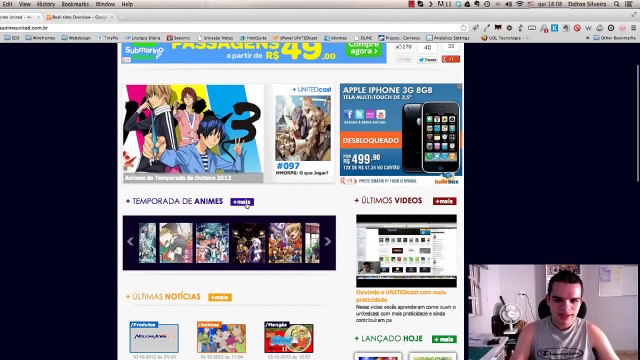Enter fullscreen with the expand arrows icon
The image size is (640, 360).
tap(633, 15)
